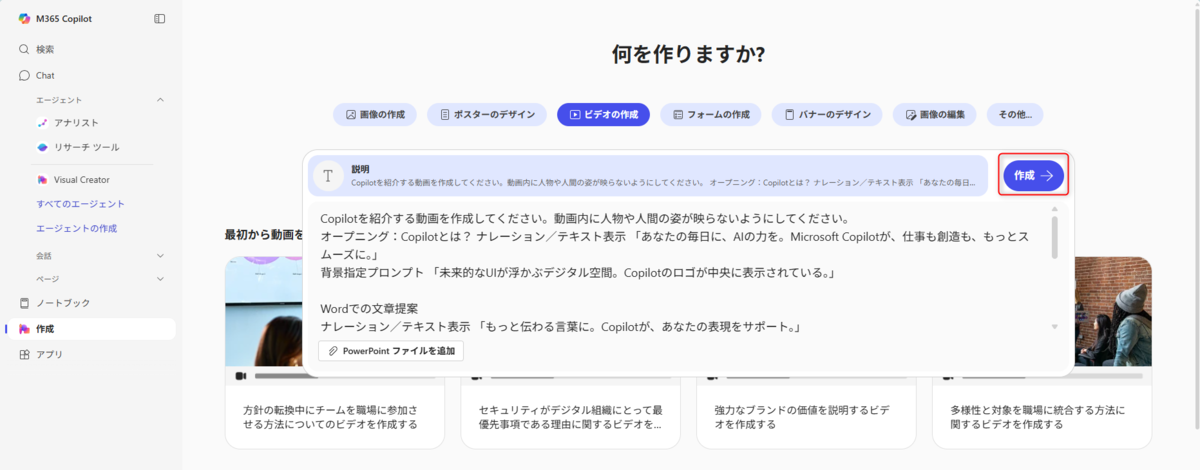Choose バナーのデザイン option chip
The image size is (1200, 470).
tap(827, 114)
